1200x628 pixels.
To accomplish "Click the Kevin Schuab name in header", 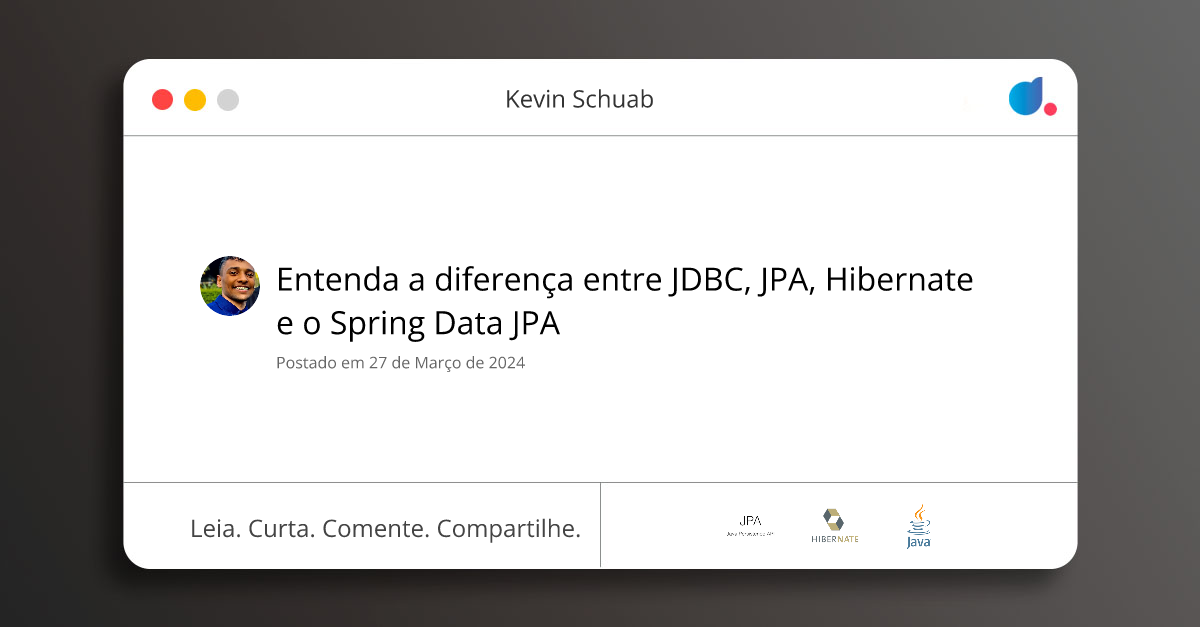I will pos(579,99).
